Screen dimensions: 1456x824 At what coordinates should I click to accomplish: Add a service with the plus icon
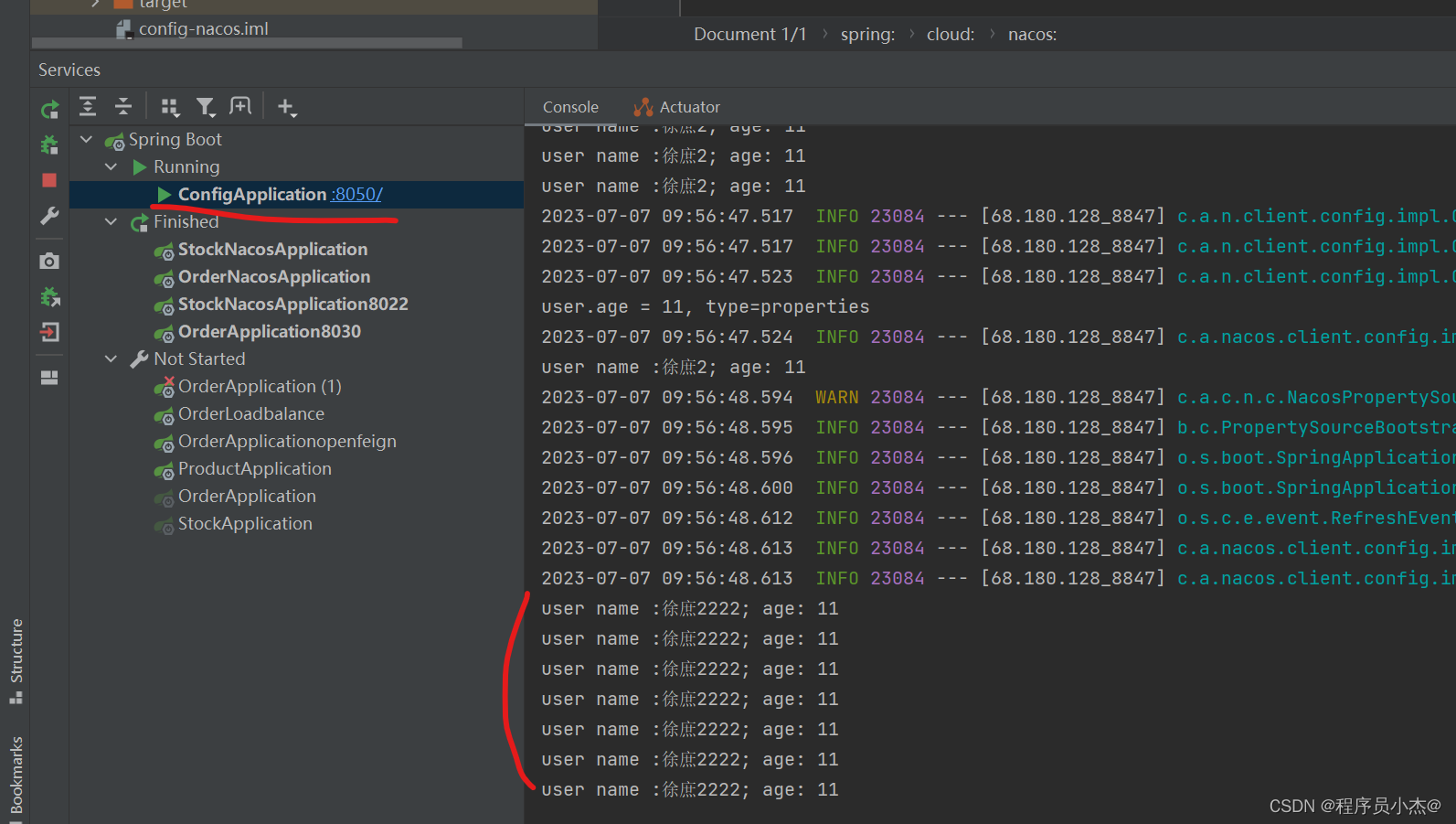coord(287,107)
